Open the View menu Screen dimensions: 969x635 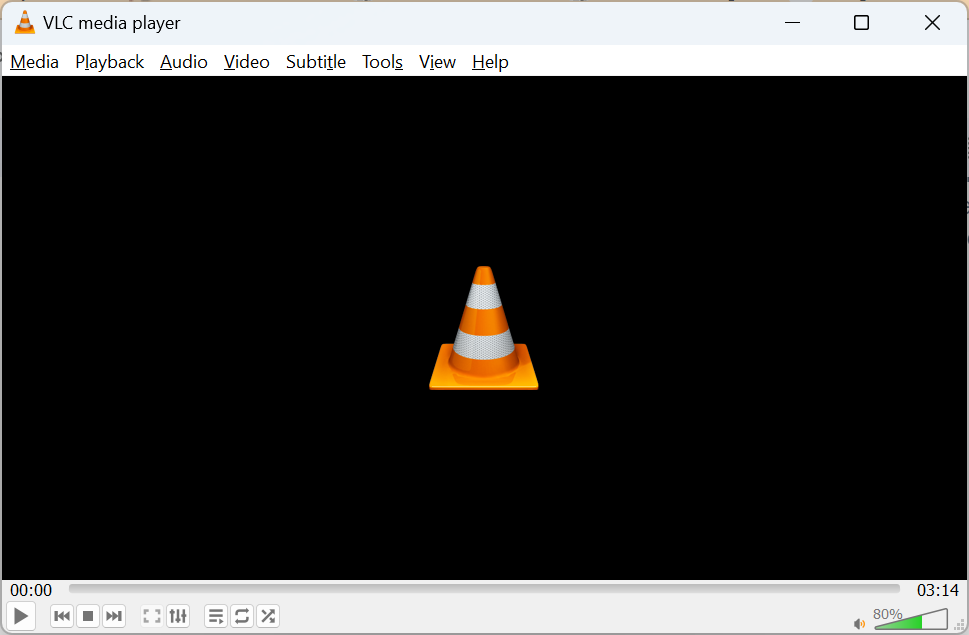tap(437, 62)
